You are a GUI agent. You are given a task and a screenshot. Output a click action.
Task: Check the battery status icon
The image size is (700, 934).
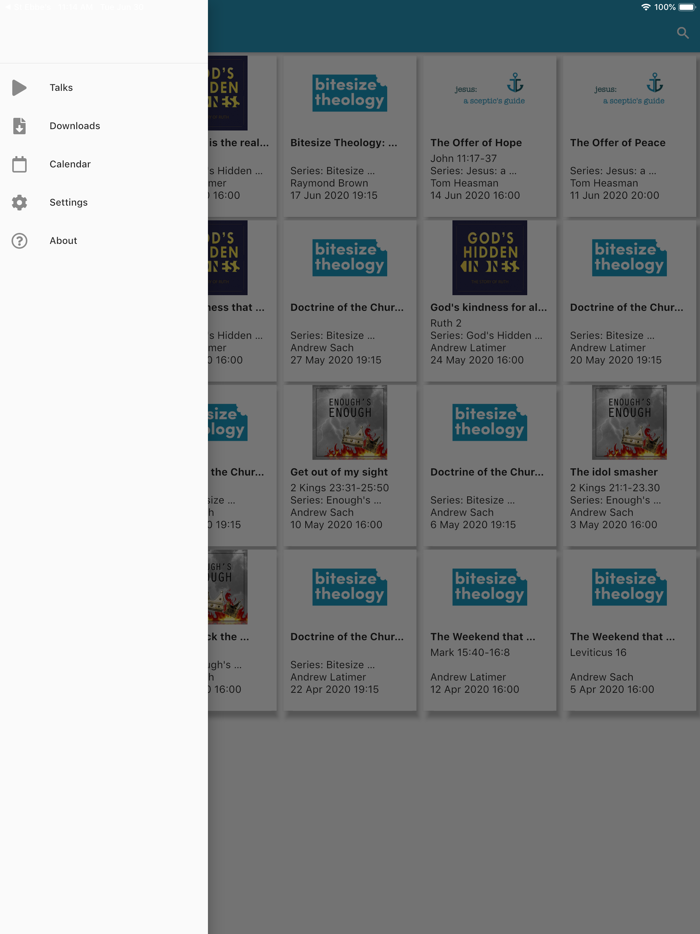(x=687, y=7)
